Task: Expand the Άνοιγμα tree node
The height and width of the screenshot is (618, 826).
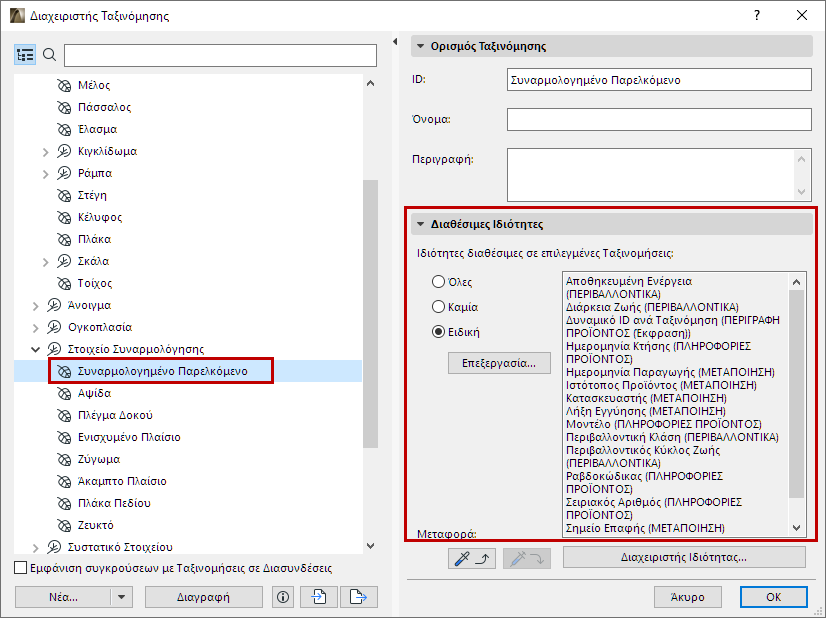Action: (36, 306)
